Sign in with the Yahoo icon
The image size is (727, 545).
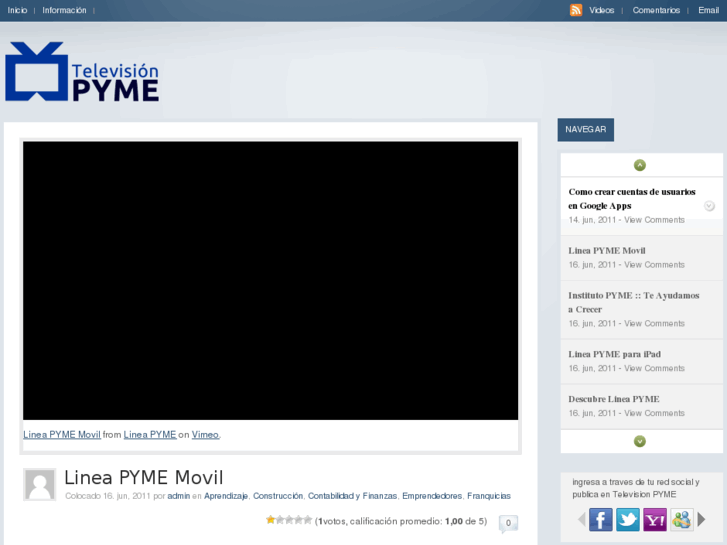click(x=655, y=519)
